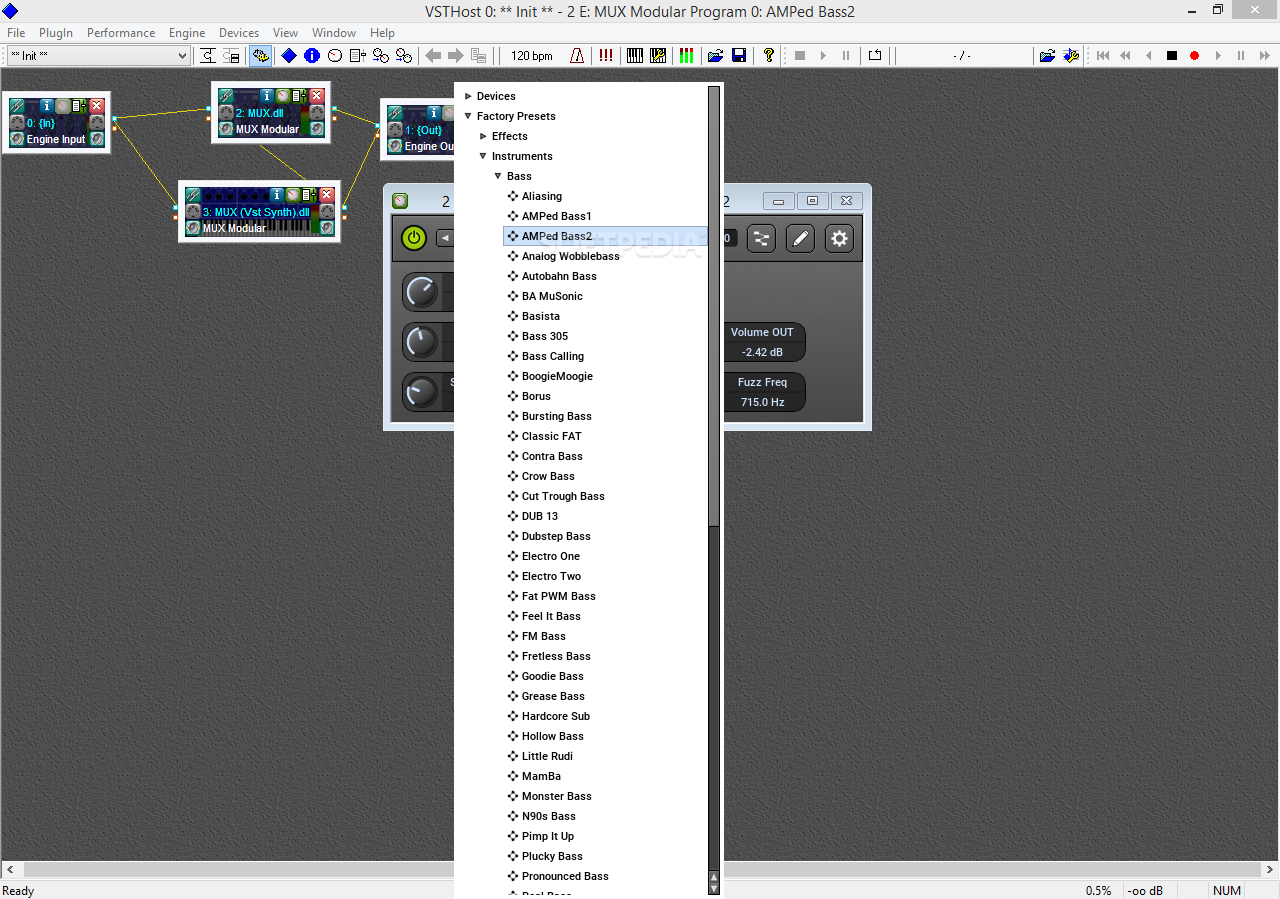1280x899 pixels.
Task: Click the blue diamond toolbar icon
Action: (x=289, y=56)
